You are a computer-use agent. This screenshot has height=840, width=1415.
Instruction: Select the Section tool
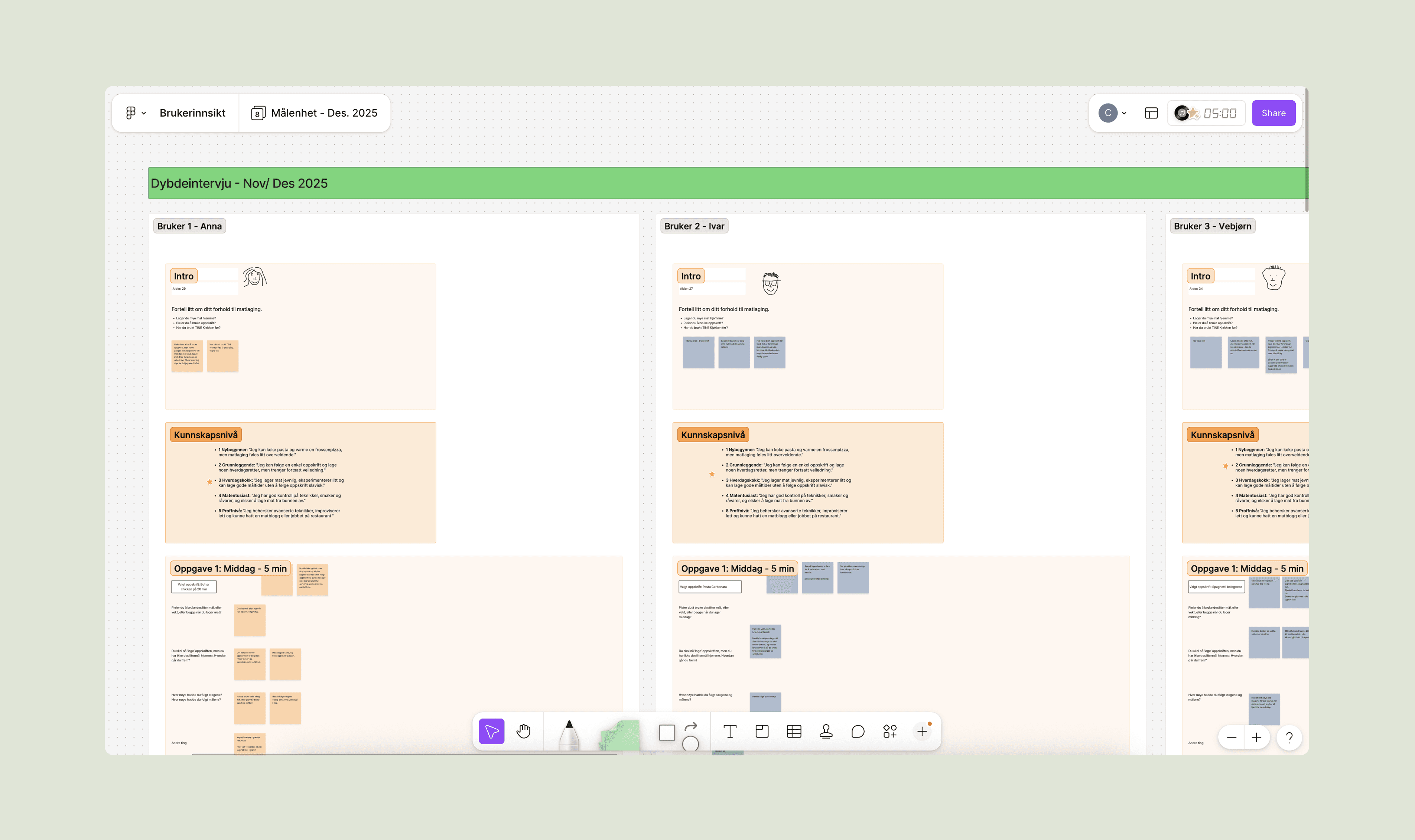pos(762,731)
